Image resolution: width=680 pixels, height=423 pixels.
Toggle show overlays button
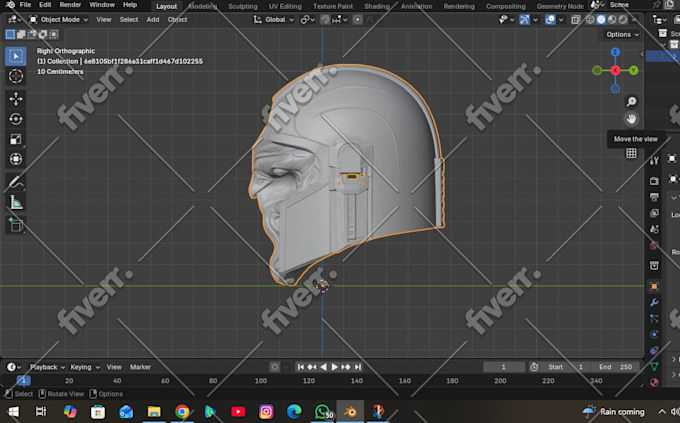click(x=550, y=20)
